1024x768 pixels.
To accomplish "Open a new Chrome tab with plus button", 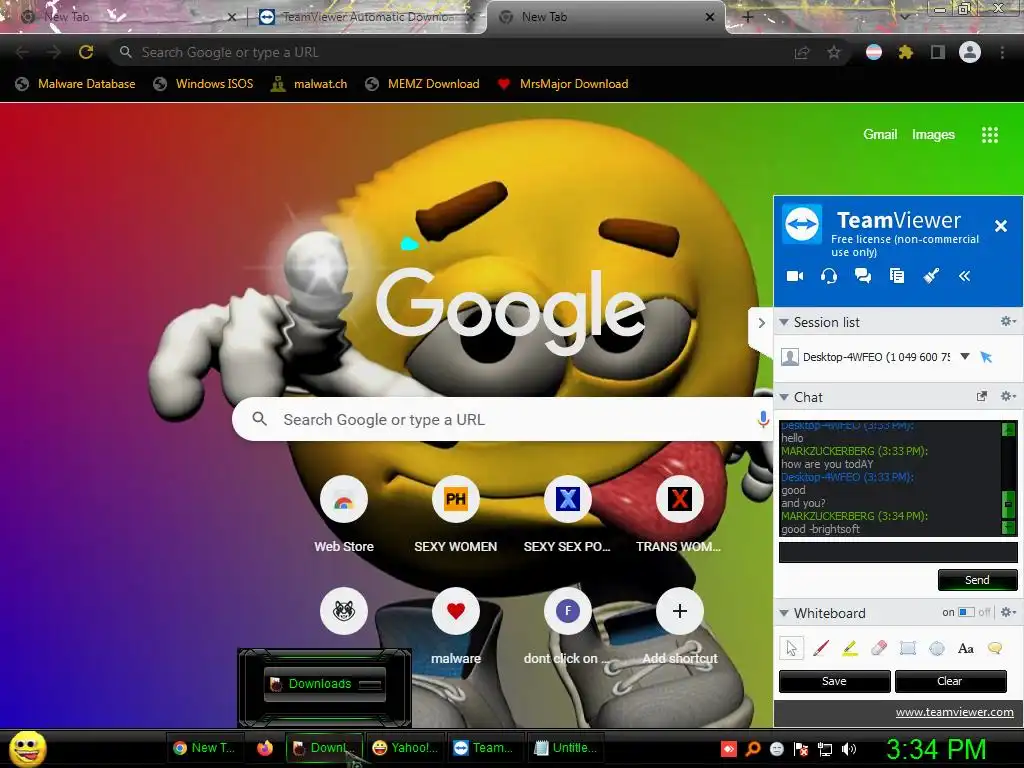I will (x=748, y=17).
